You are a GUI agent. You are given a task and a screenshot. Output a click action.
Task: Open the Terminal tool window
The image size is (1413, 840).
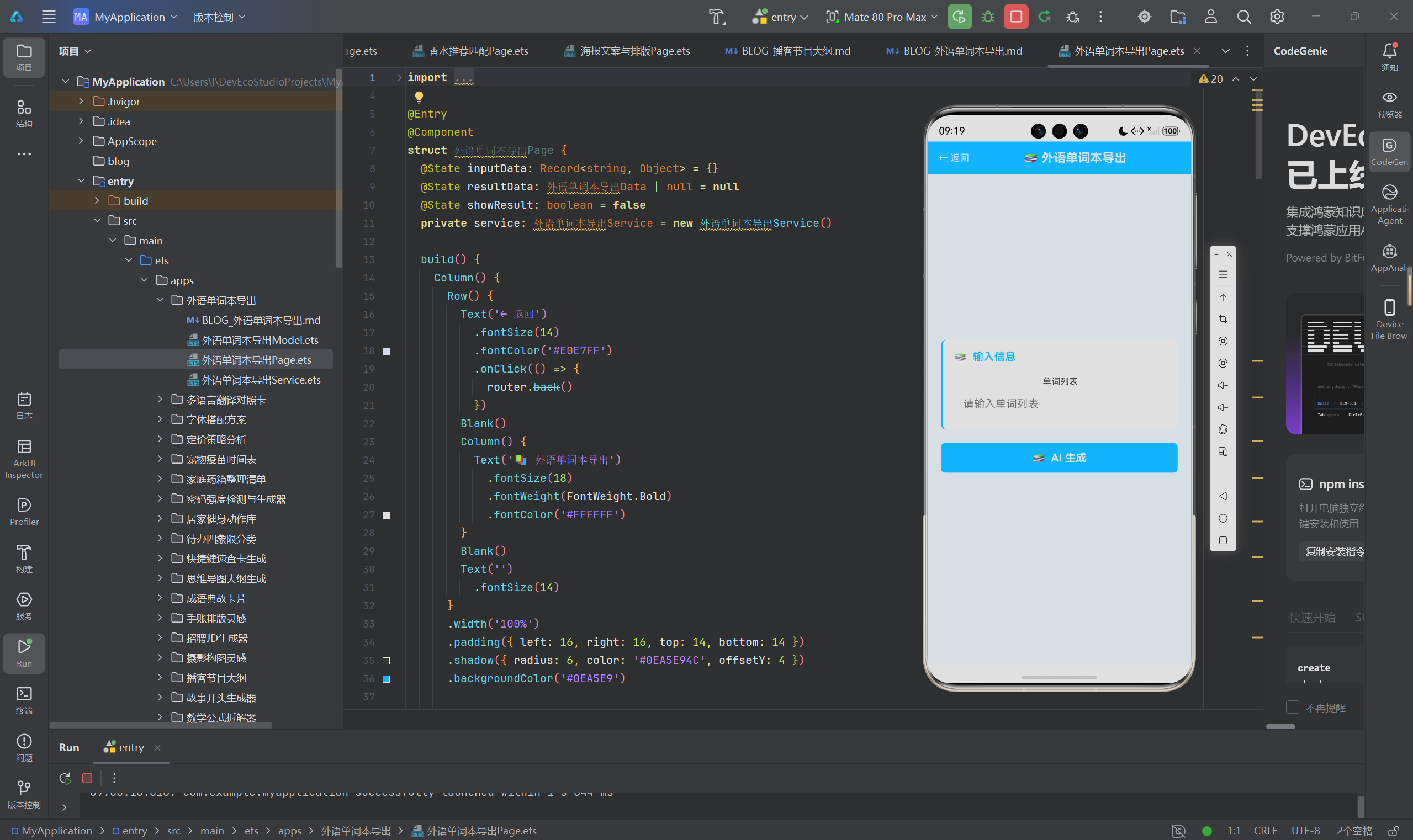[x=24, y=701]
